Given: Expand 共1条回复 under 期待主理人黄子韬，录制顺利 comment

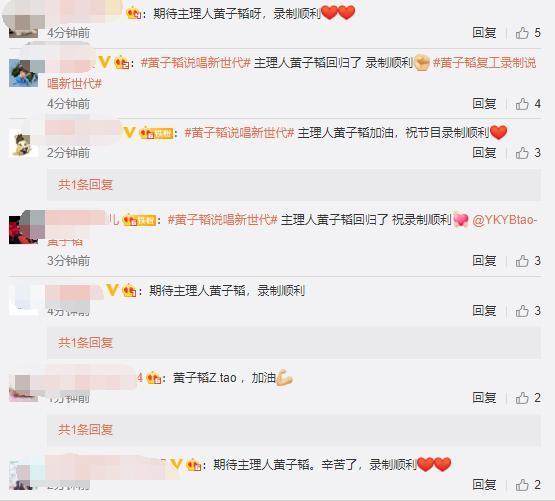Looking at the screenshot, I should (x=85, y=342).
